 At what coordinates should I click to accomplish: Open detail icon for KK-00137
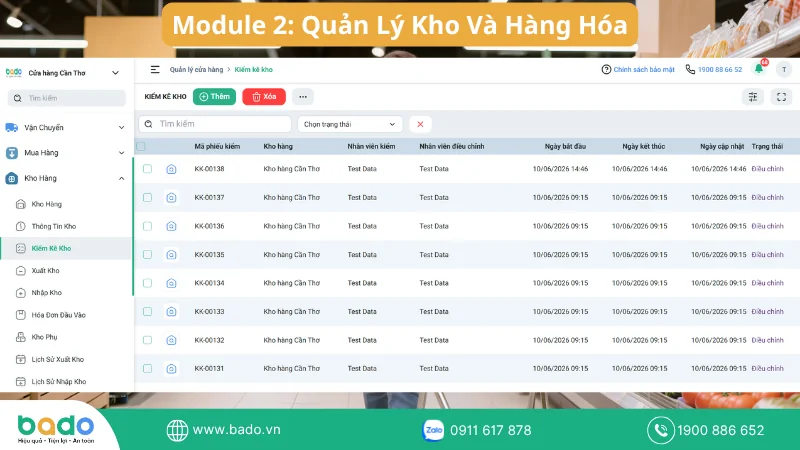pos(171,197)
